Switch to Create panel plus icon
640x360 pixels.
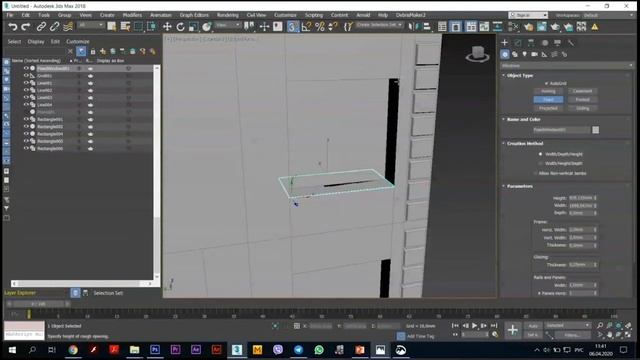[504, 42]
